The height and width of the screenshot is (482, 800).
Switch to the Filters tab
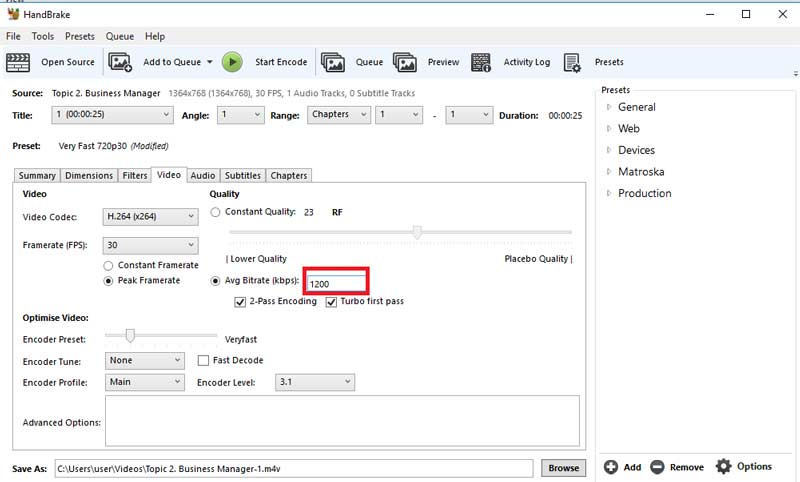click(x=135, y=175)
